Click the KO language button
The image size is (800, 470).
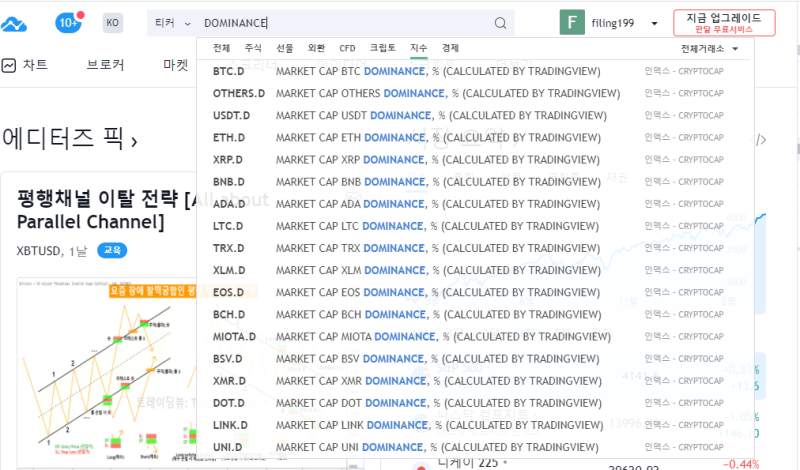point(113,23)
